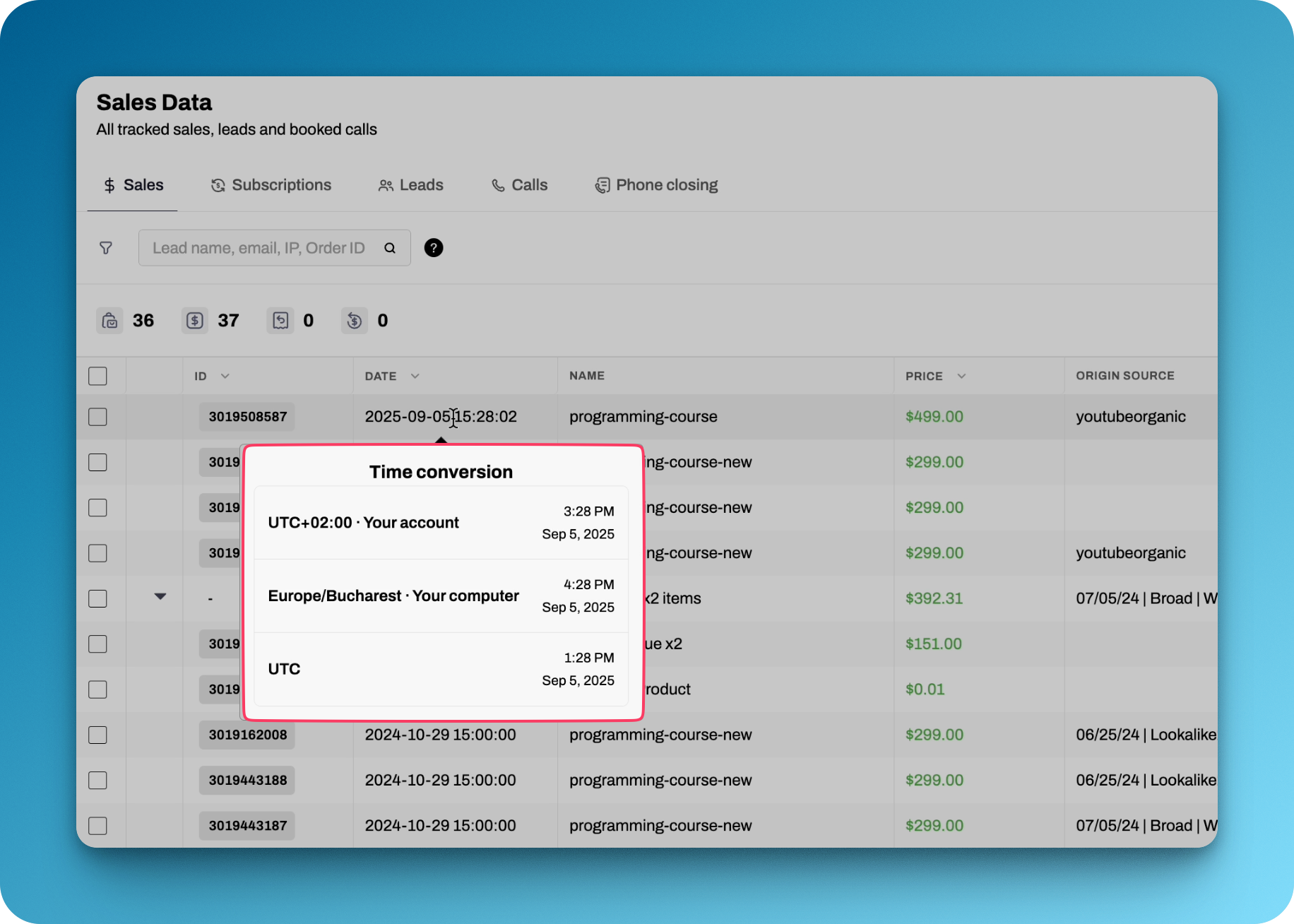Click the chargeback dollar icon beside last 0
The image size is (1294, 924).
pos(355,321)
